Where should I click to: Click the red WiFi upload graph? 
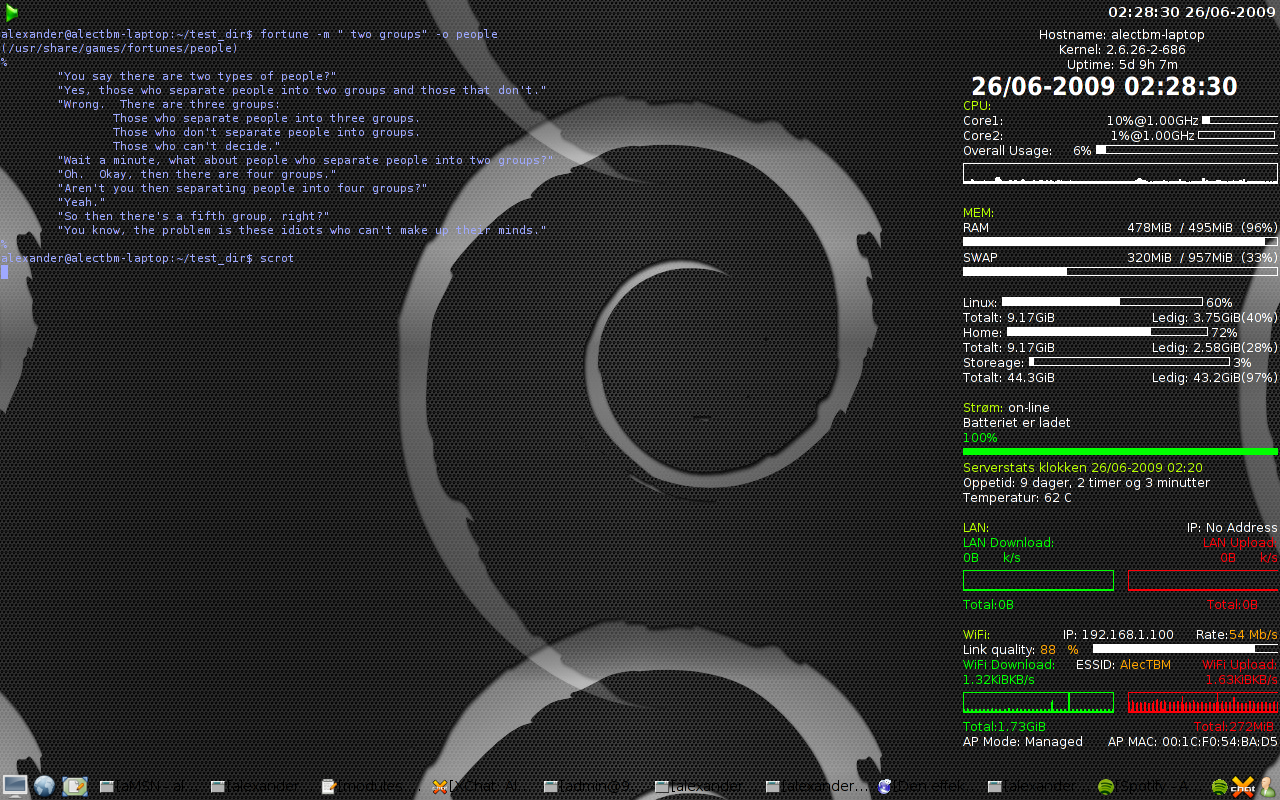1203,702
